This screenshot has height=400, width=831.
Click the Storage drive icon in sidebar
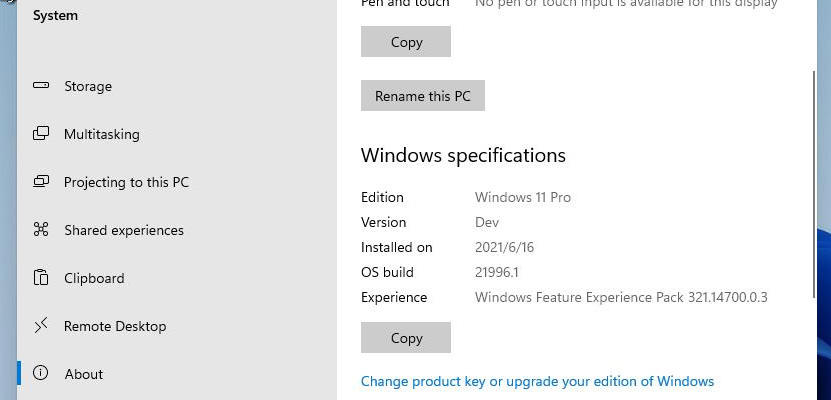coord(41,85)
